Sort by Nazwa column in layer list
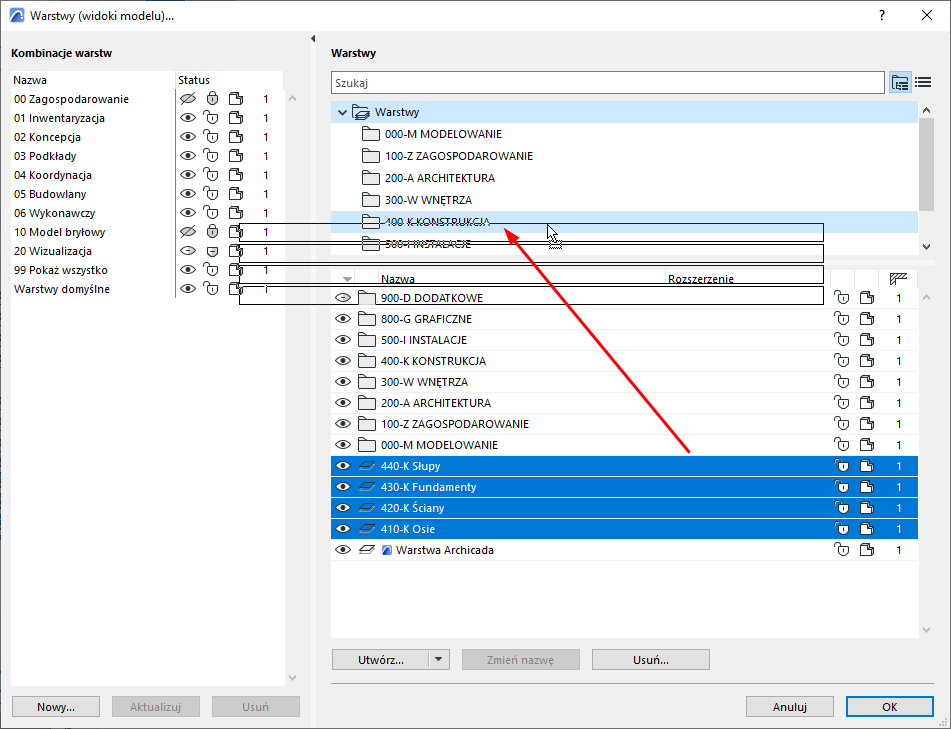Image resolution: width=951 pixels, height=729 pixels. (398, 279)
